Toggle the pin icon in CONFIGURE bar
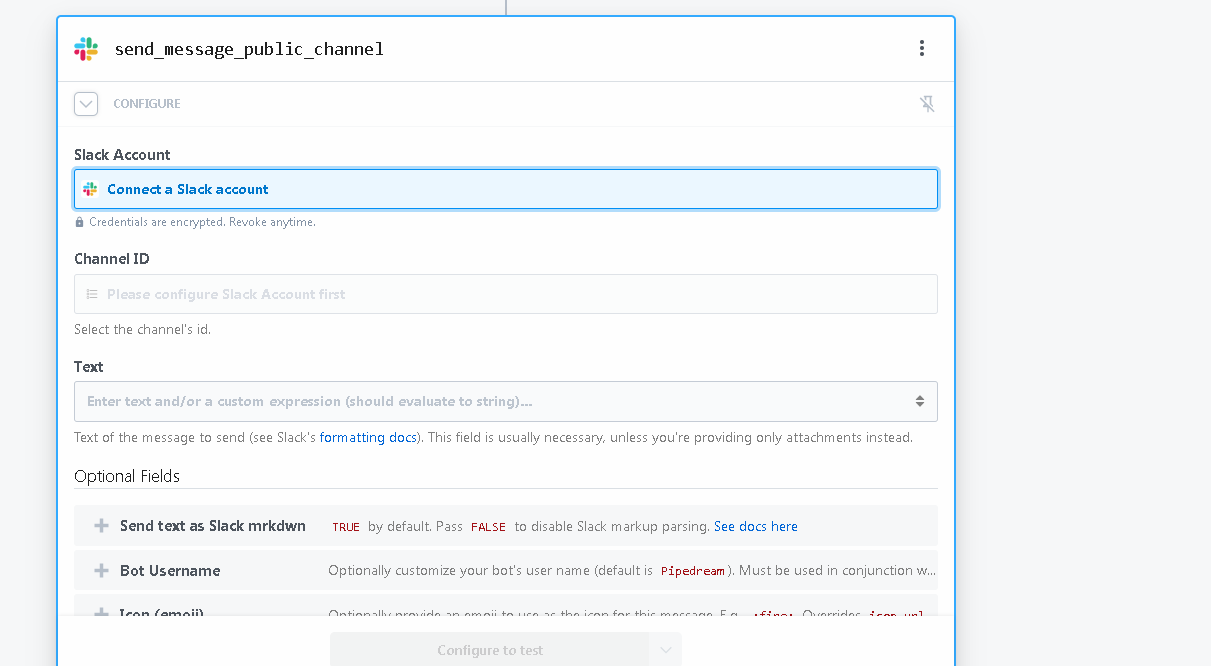Screen dimensions: 1211x666 [x=927, y=104]
